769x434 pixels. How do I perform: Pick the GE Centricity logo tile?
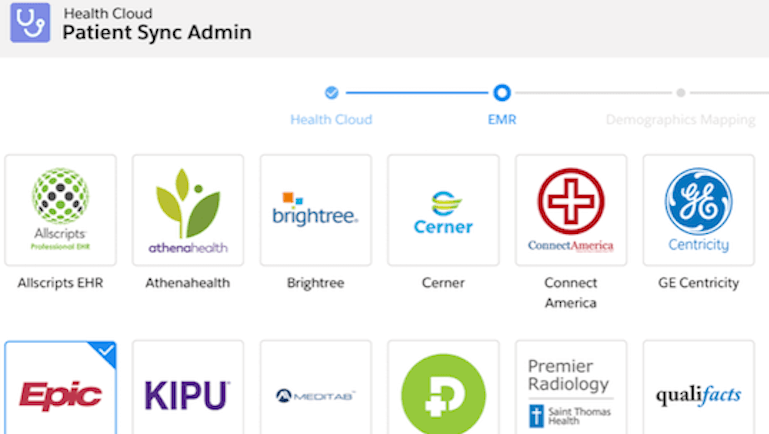click(699, 210)
